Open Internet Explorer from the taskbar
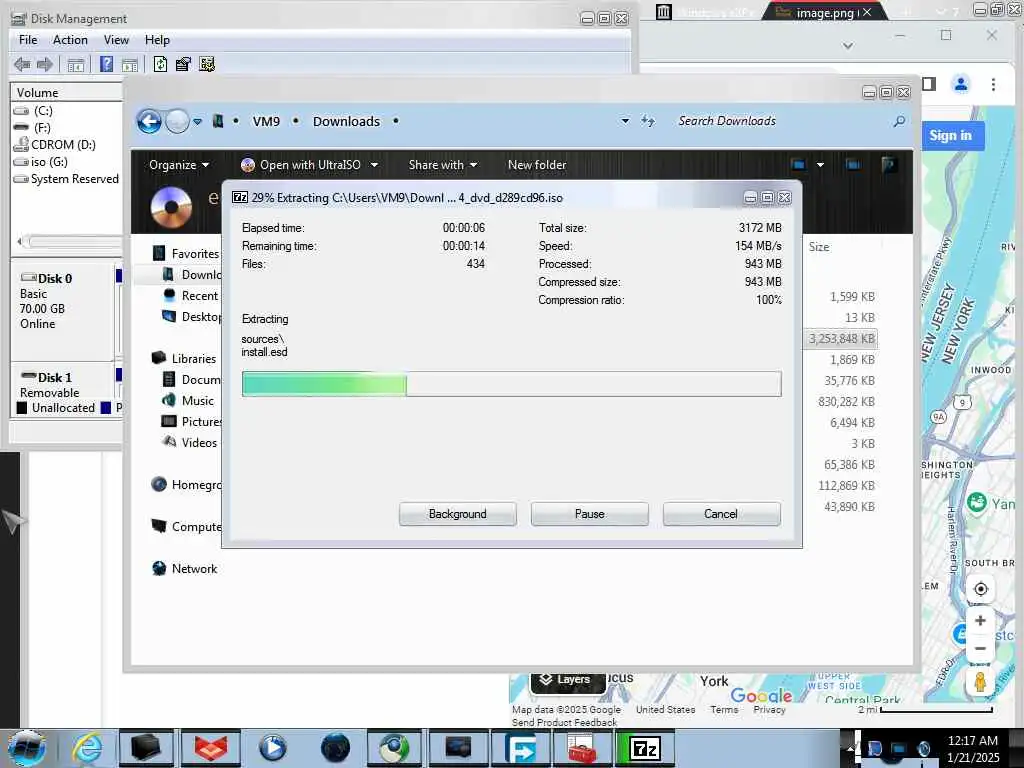The width and height of the screenshot is (1024, 768). 87,748
